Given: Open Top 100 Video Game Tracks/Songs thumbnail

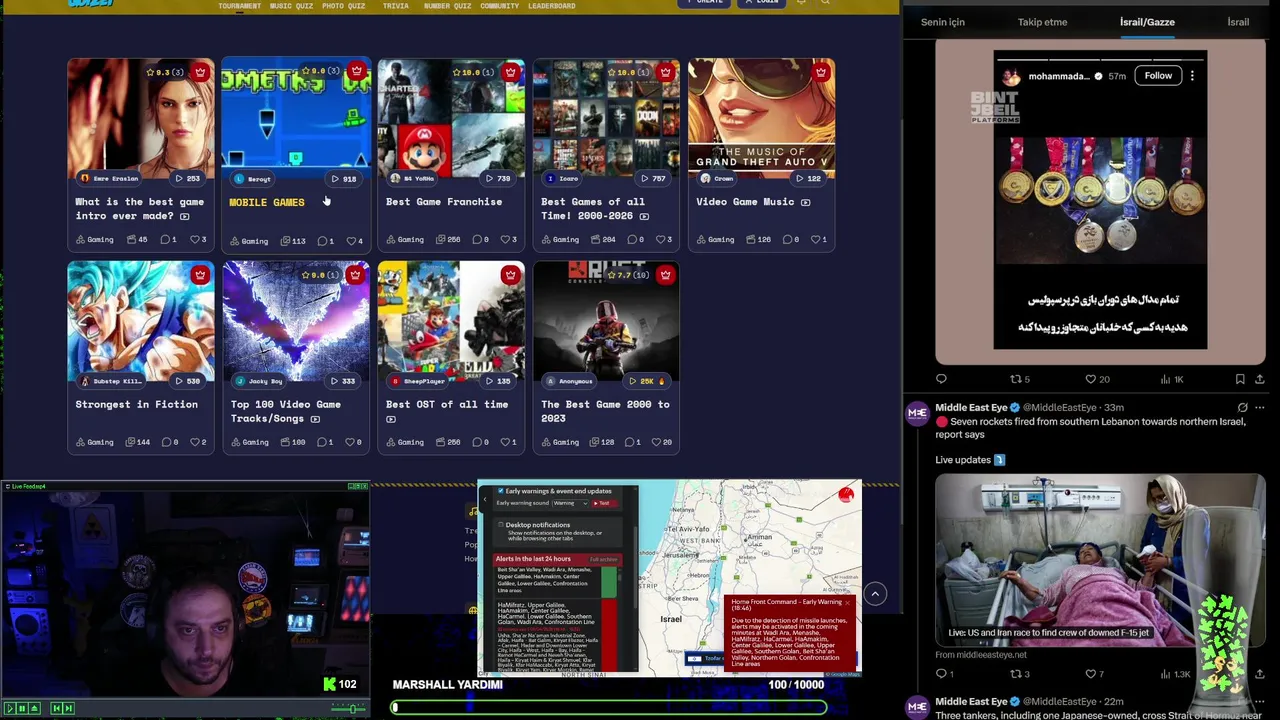Looking at the screenshot, I should [296, 321].
